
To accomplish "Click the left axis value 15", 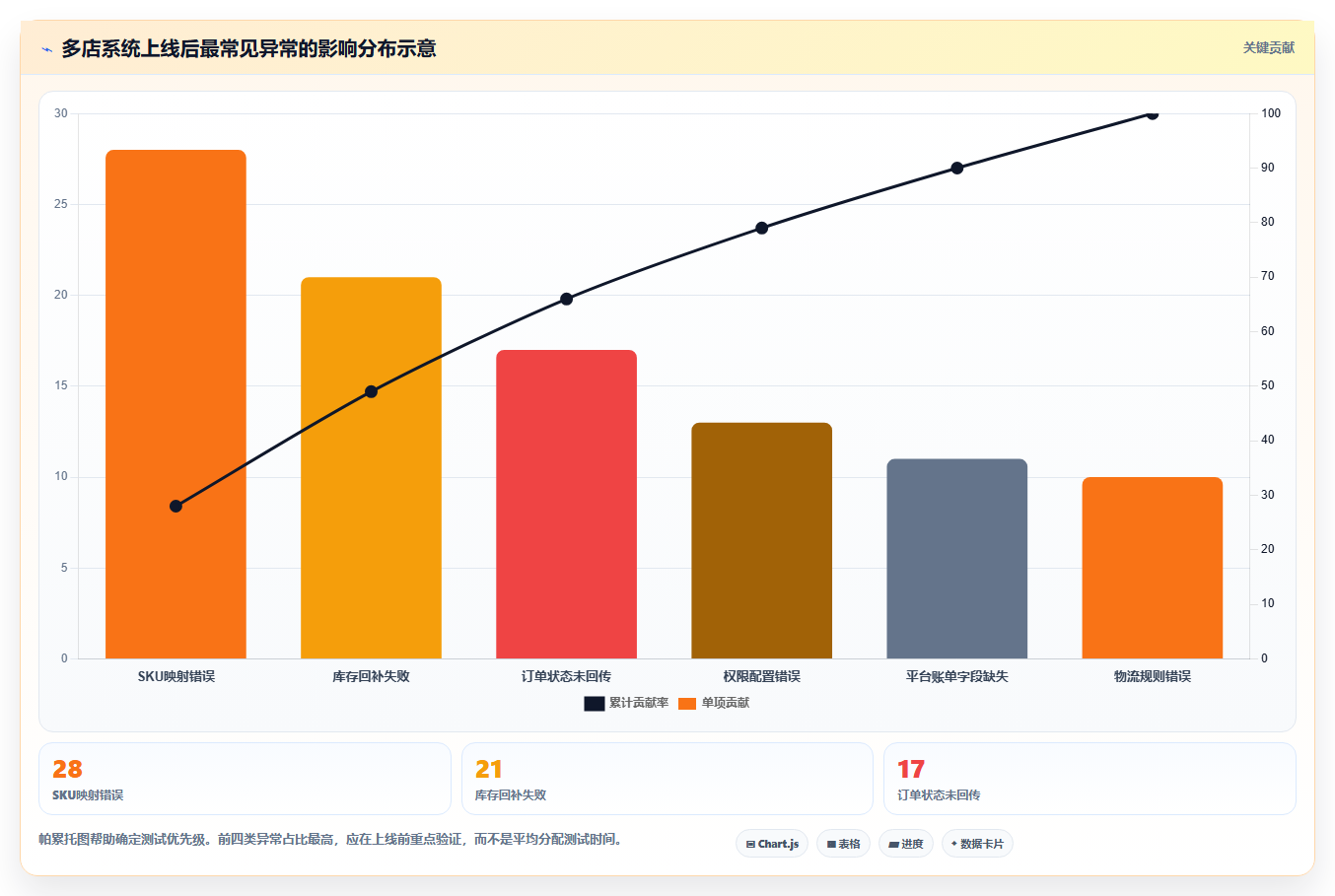I will coord(61,385).
